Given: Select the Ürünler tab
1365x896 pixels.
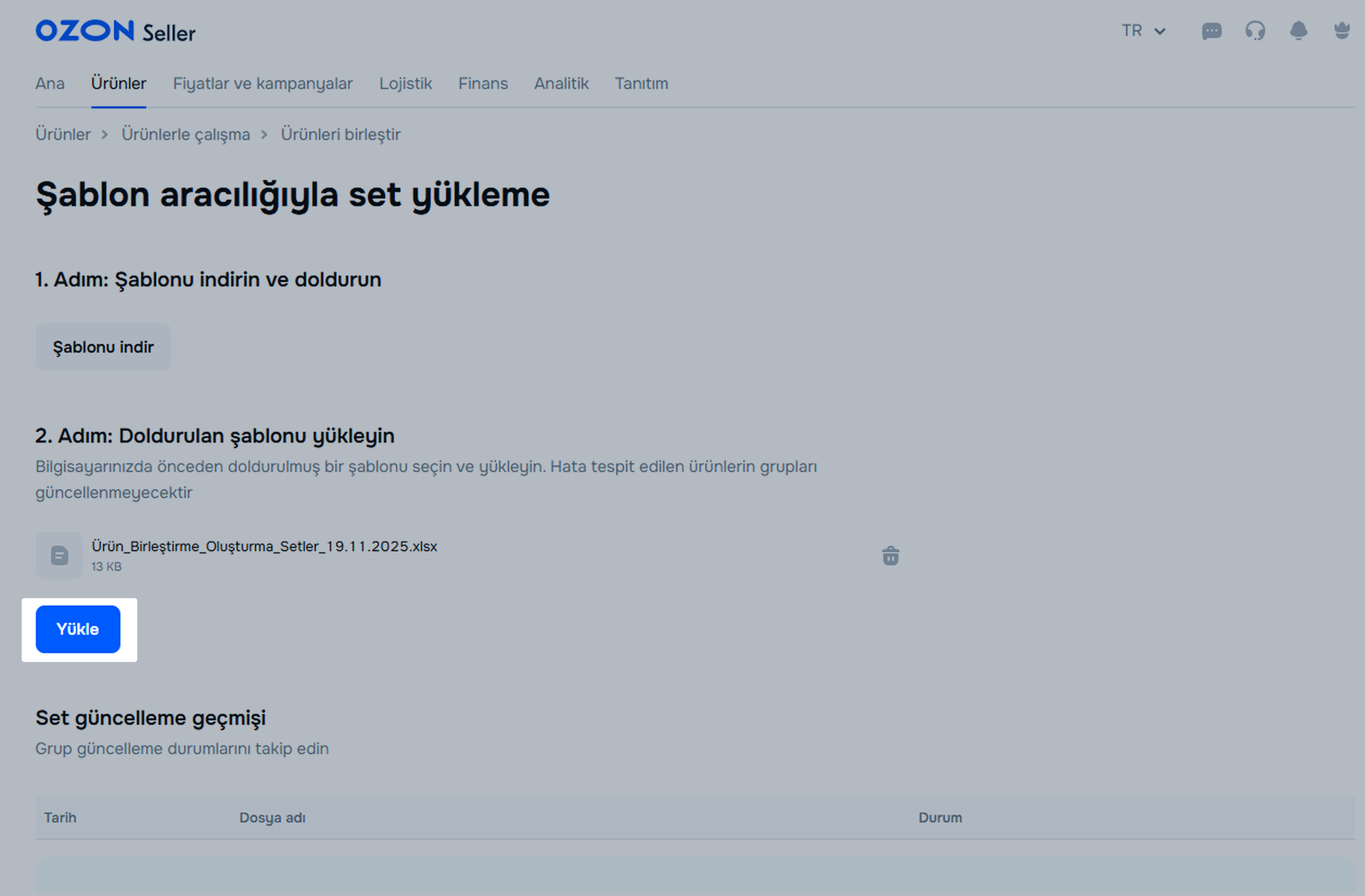Looking at the screenshot, I should click(x=119, y=84).
